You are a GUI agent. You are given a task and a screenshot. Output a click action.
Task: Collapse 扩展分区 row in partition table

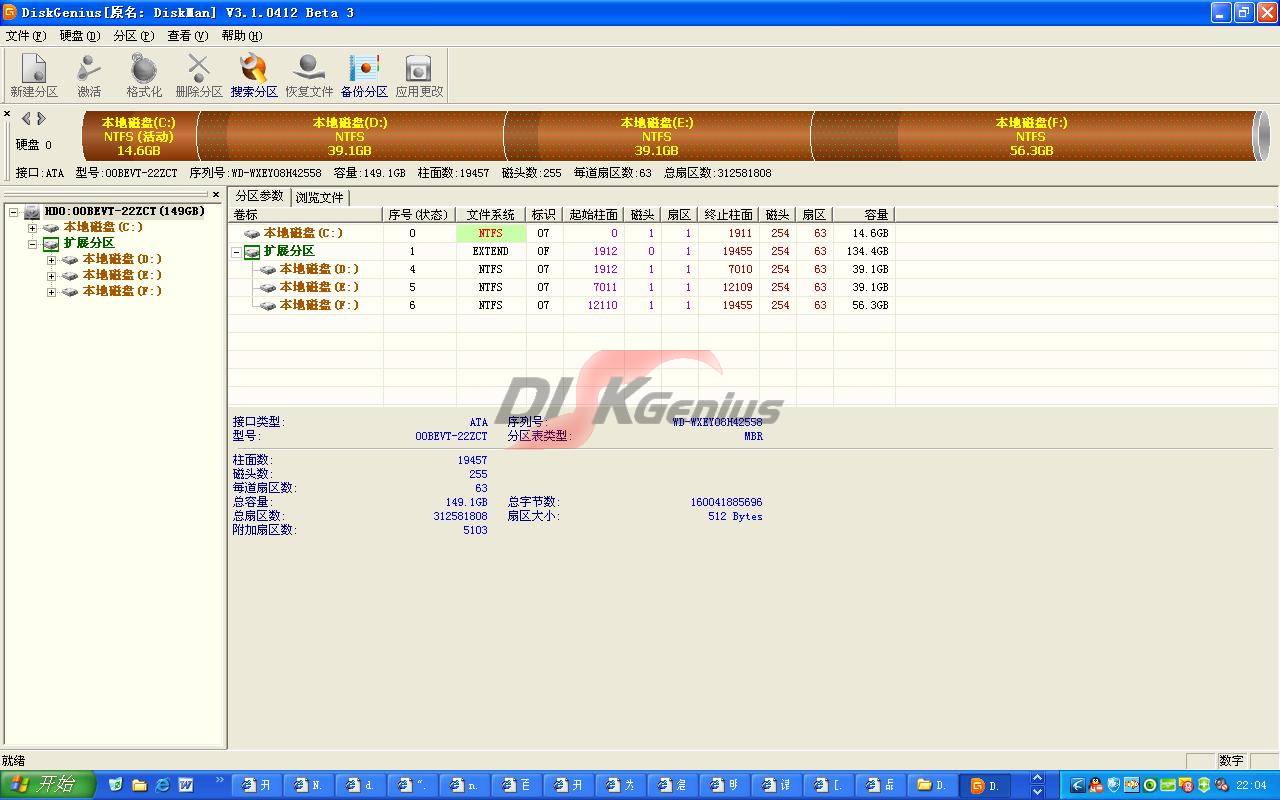237,252
